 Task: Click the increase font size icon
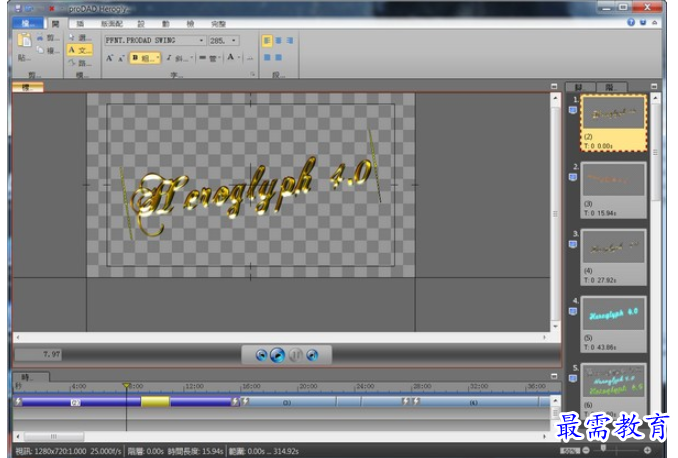click(x=109, y=58)
